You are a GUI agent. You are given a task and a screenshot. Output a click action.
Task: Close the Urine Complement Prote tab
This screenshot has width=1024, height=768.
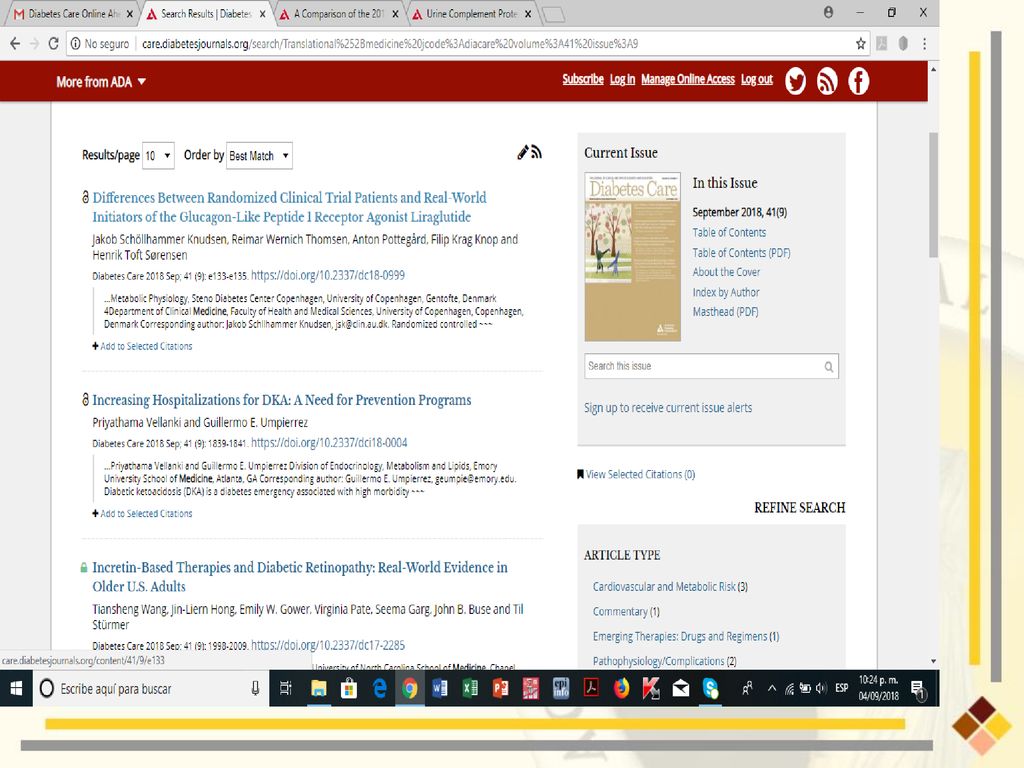point(528,14)
